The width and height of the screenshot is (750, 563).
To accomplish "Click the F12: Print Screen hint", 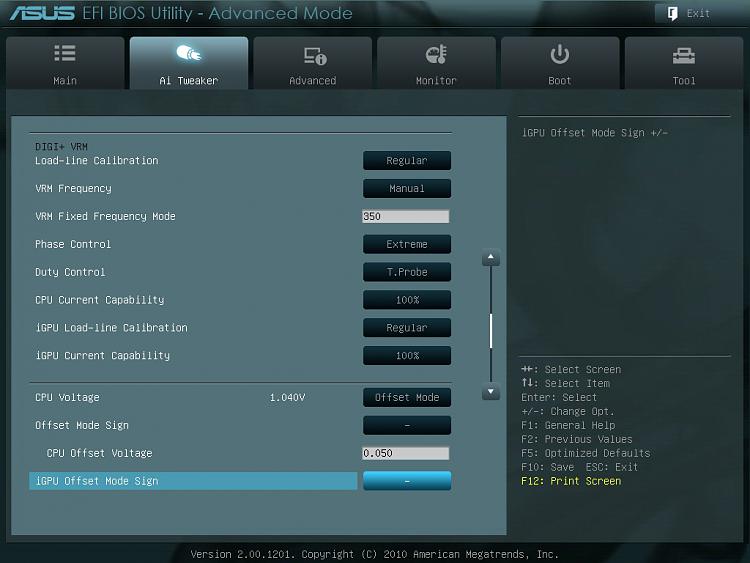I will pyautogui.click(x=571, y=481).
